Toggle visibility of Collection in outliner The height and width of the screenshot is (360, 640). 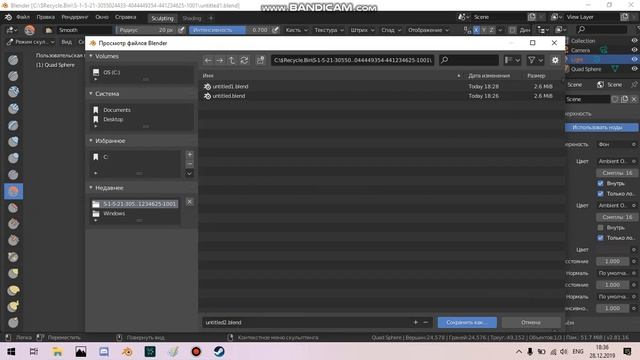[x=634, y=40]
